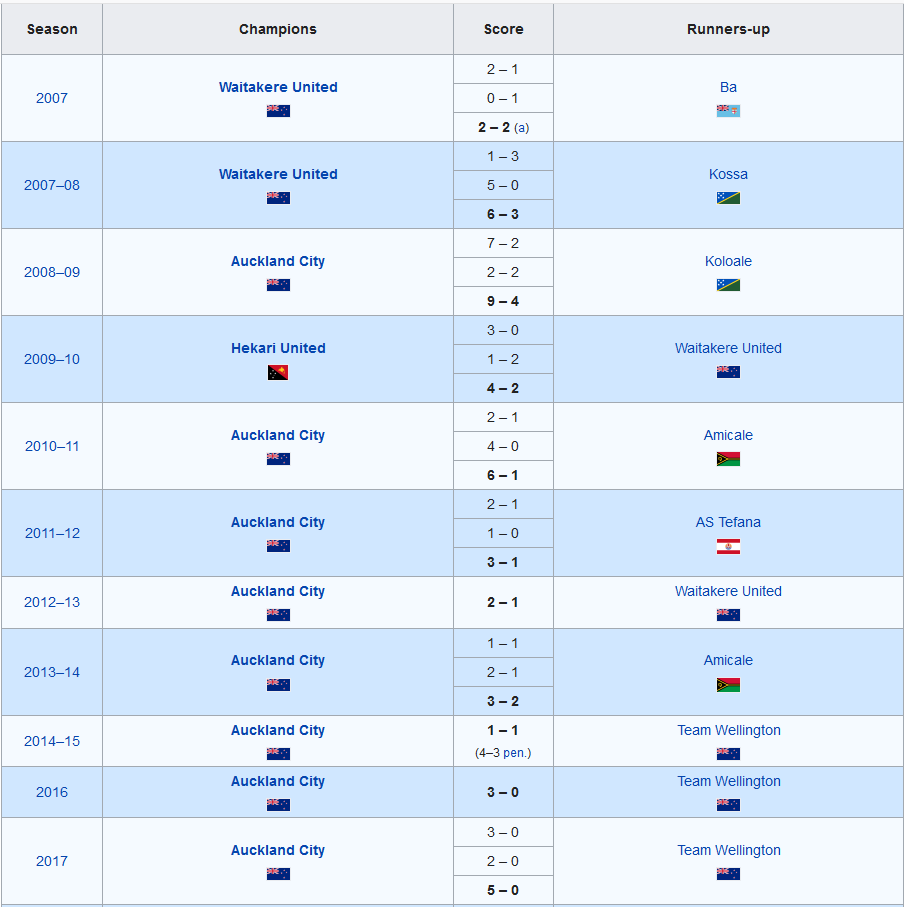Open the 2014–15 season link
The width and height of the screenshot is (904, 907).
tap(52, 741)
